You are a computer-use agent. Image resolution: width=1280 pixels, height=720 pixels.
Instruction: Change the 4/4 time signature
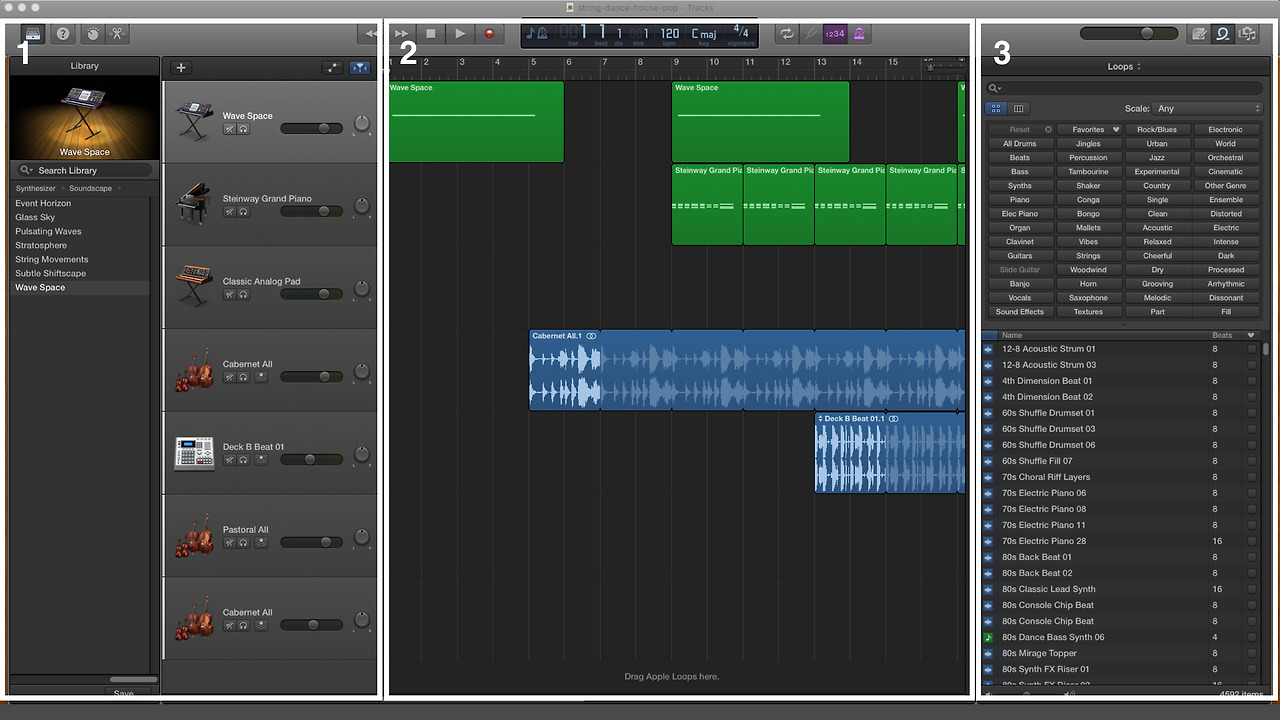pyautogui.click(x=741, y=33)
